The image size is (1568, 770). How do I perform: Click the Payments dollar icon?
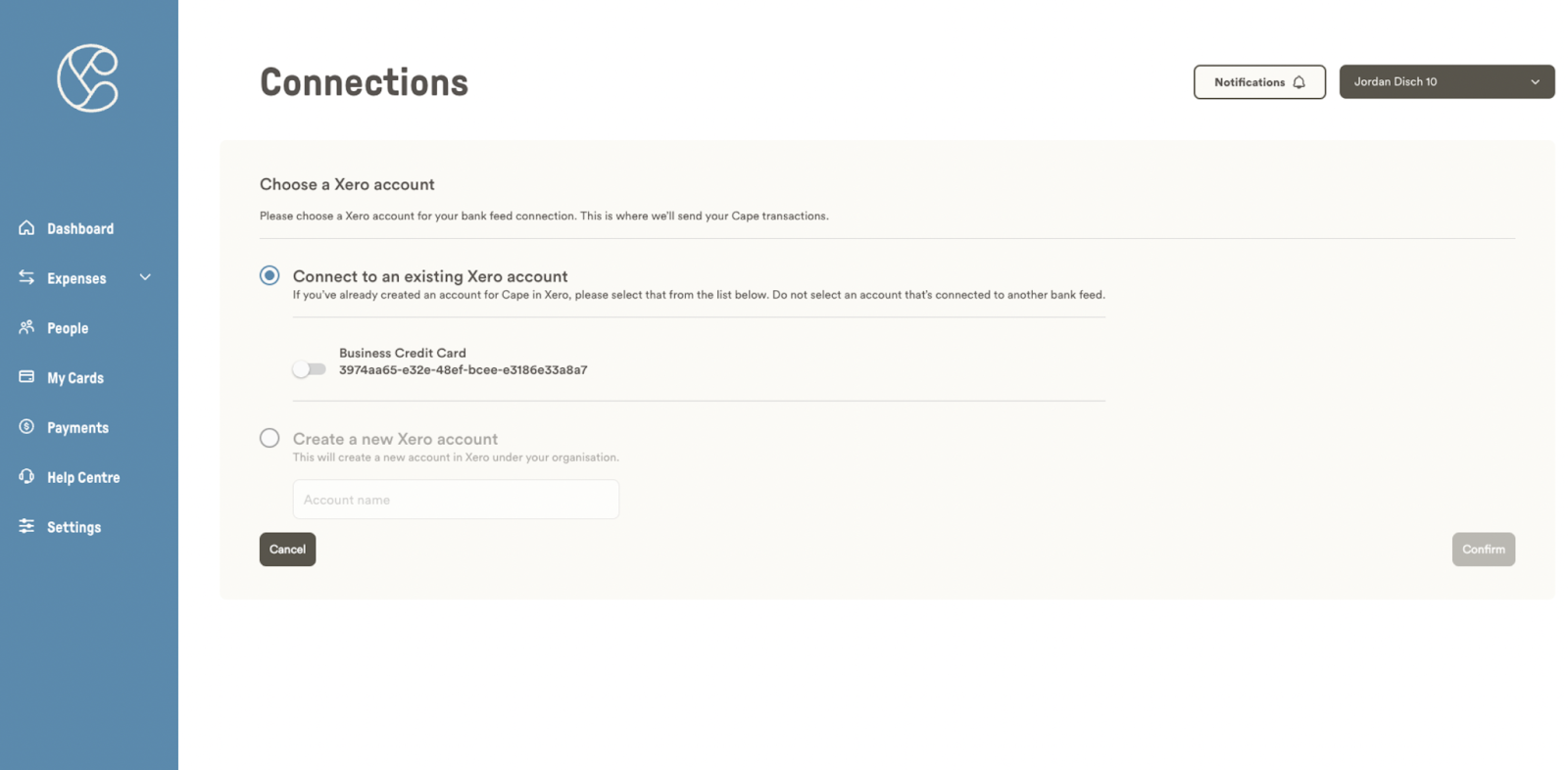[x=26, y=427]
